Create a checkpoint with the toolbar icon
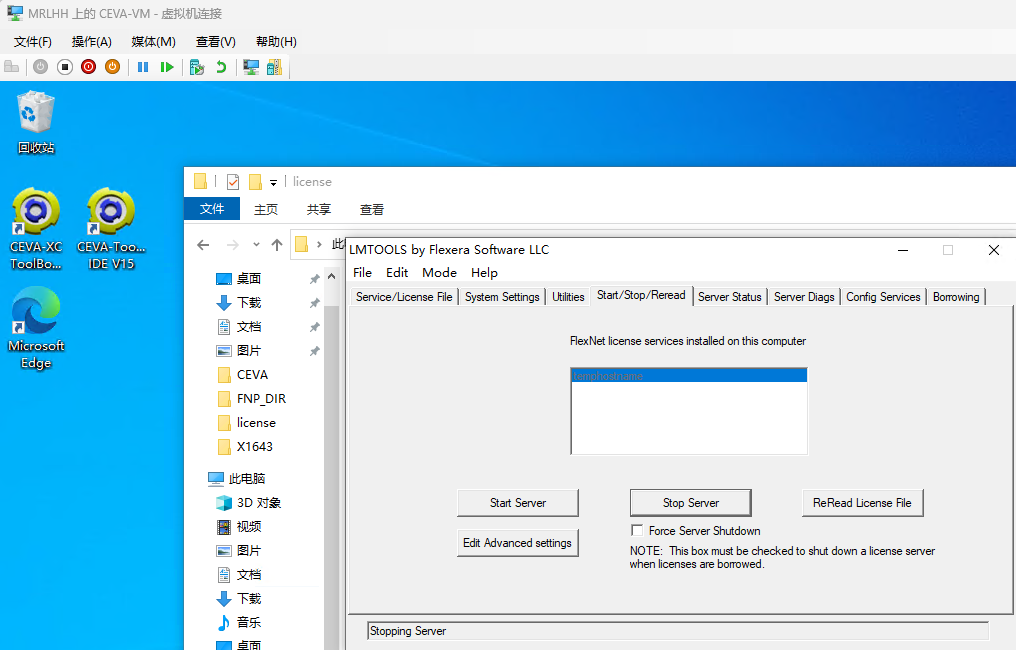This screenshot has height=650, width=1016. [197, 67]
